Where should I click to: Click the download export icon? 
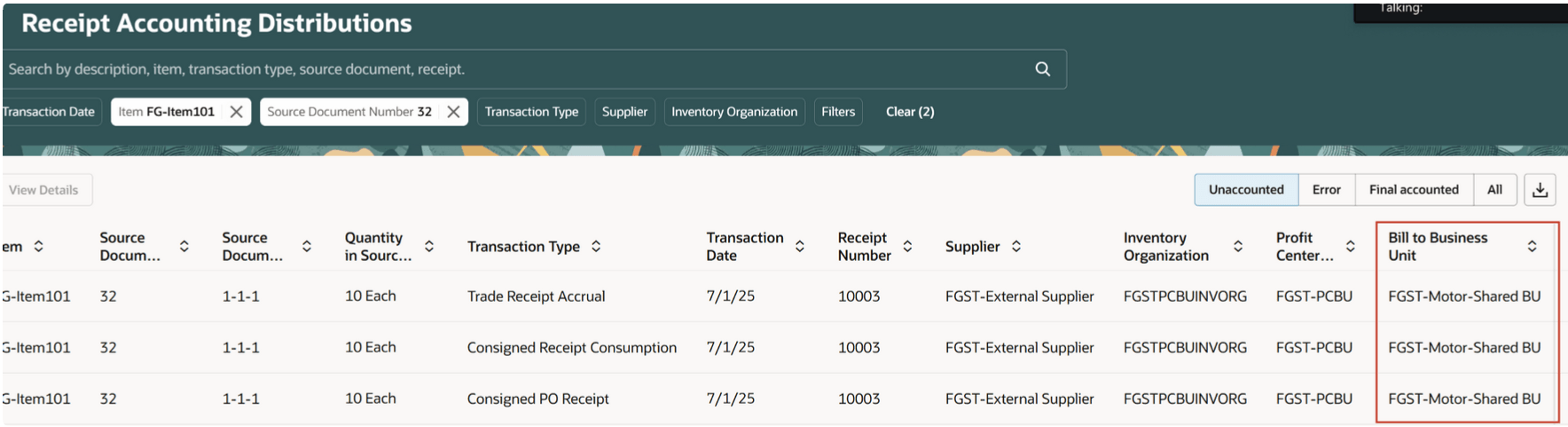click(1540, 190)
